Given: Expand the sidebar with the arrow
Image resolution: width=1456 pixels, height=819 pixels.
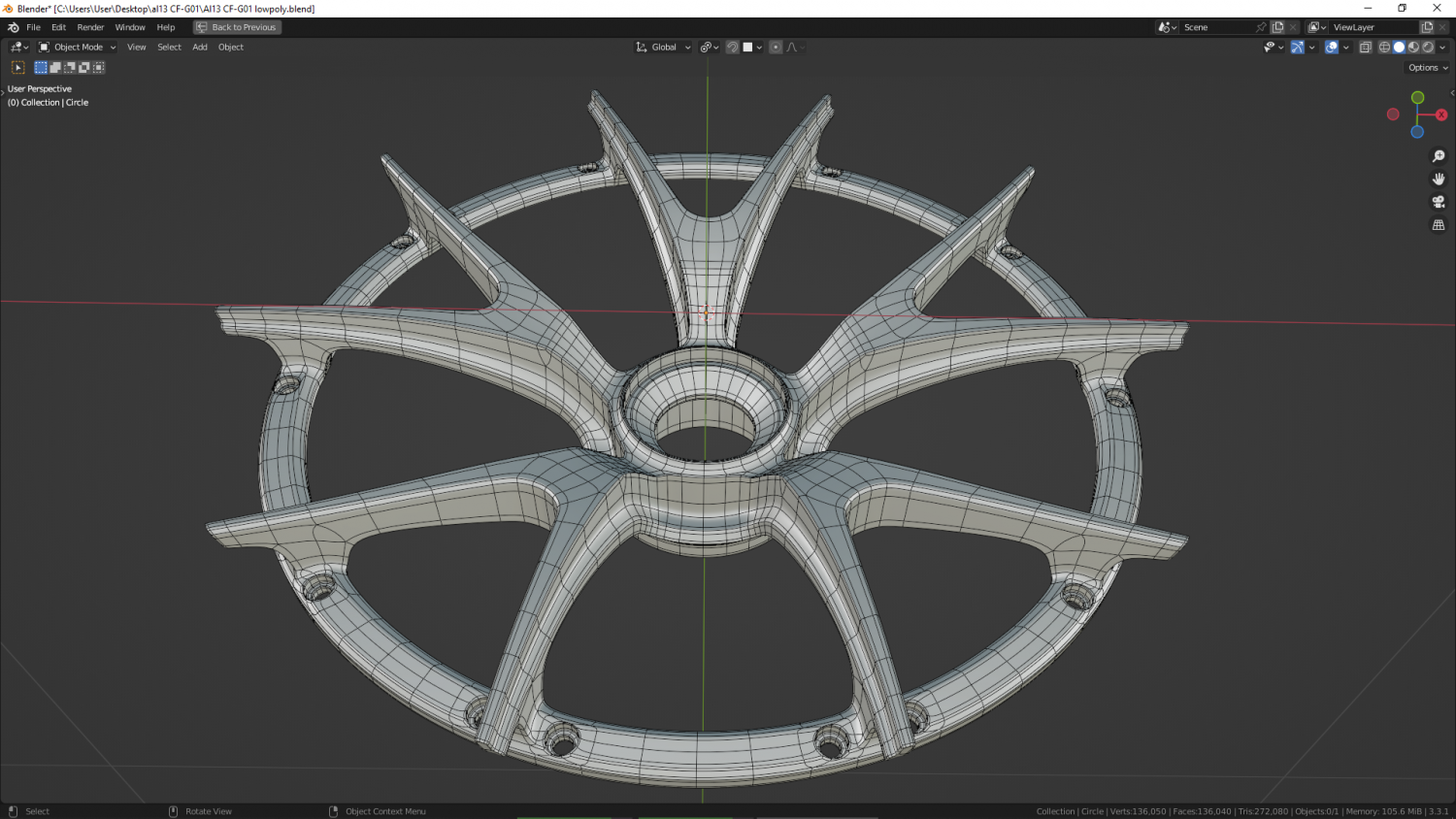Looking at the screenshot, I should (1452, 93).
